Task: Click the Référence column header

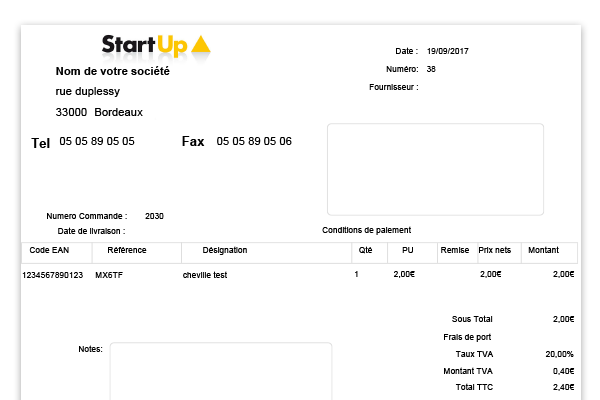Action: tap(127, 250)
